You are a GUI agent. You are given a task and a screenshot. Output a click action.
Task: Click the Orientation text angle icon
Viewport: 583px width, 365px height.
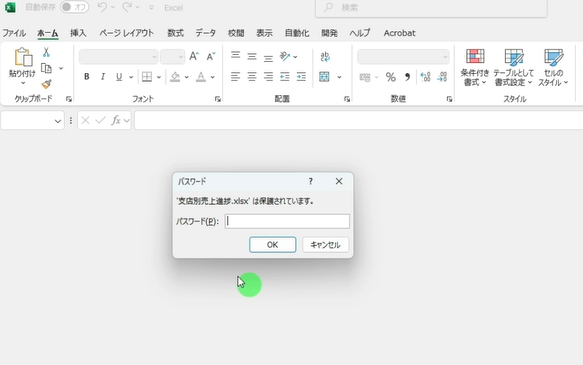click(285, 56)
